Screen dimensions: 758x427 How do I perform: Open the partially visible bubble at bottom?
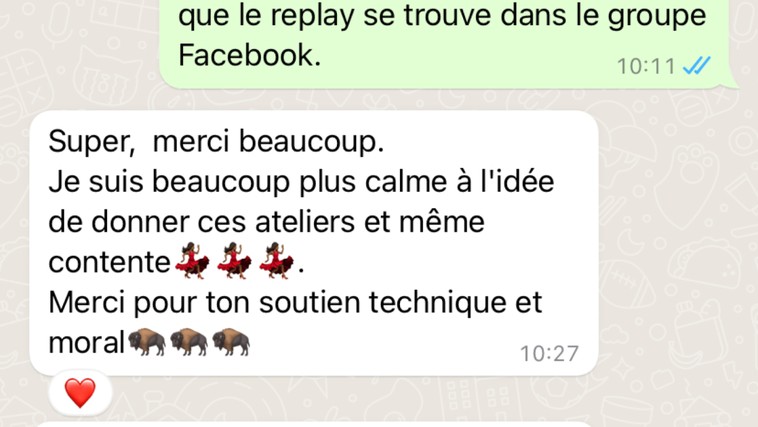coord(314,424)
